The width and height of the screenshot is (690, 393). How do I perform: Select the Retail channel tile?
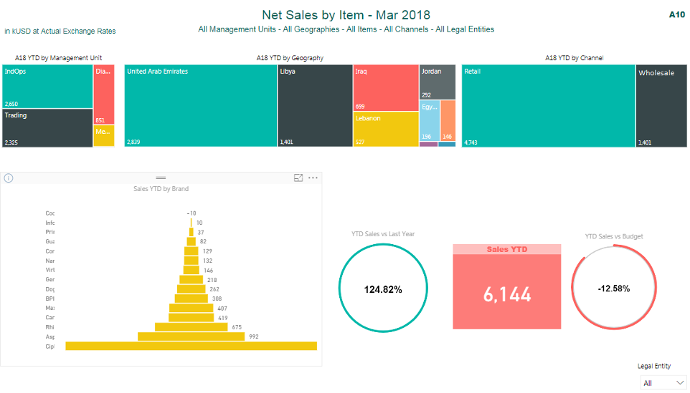[548, 106]
